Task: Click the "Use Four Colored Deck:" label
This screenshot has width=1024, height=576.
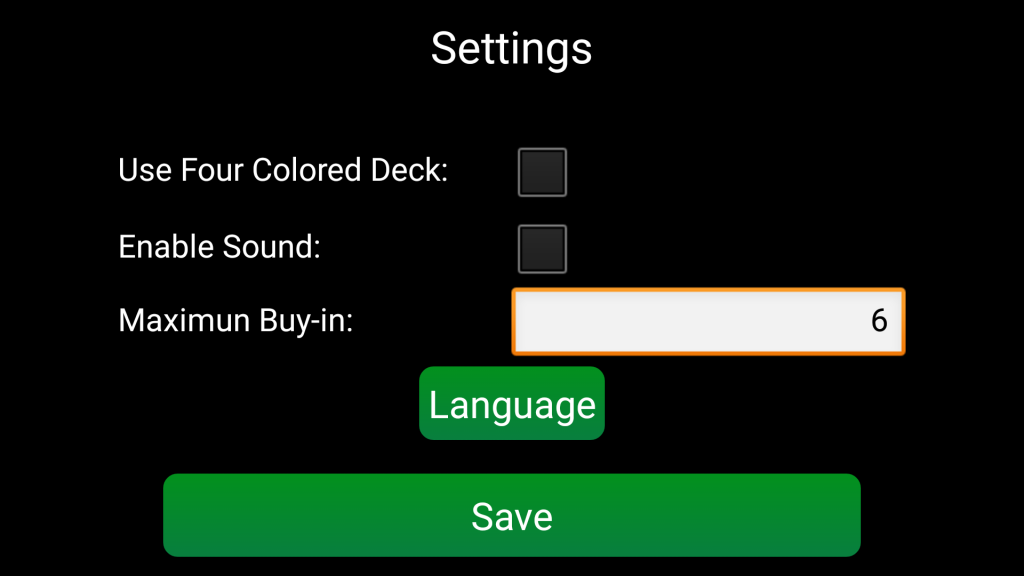Action: pos(283,171)
